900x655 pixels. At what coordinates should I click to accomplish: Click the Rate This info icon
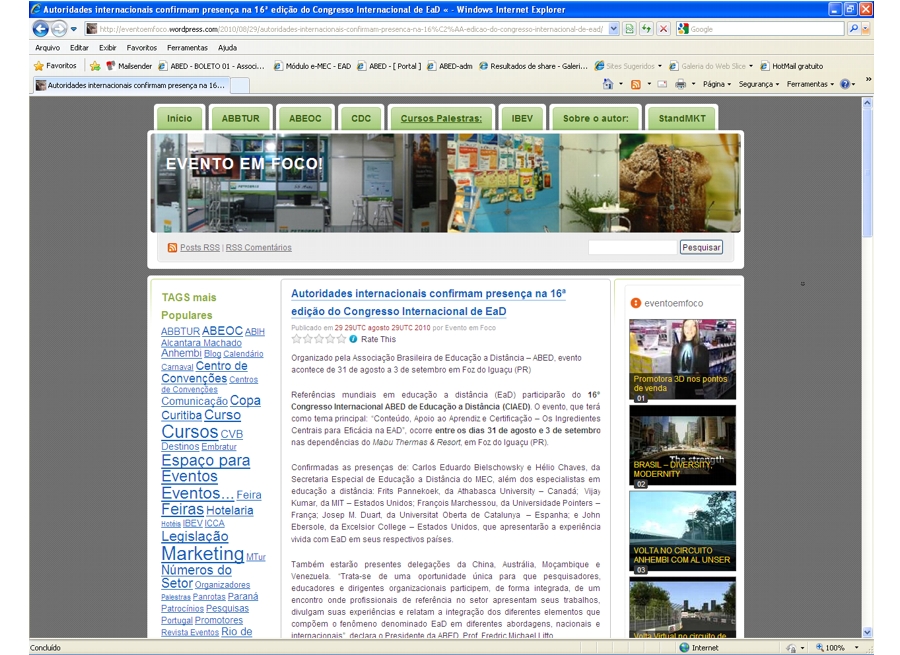354,339
